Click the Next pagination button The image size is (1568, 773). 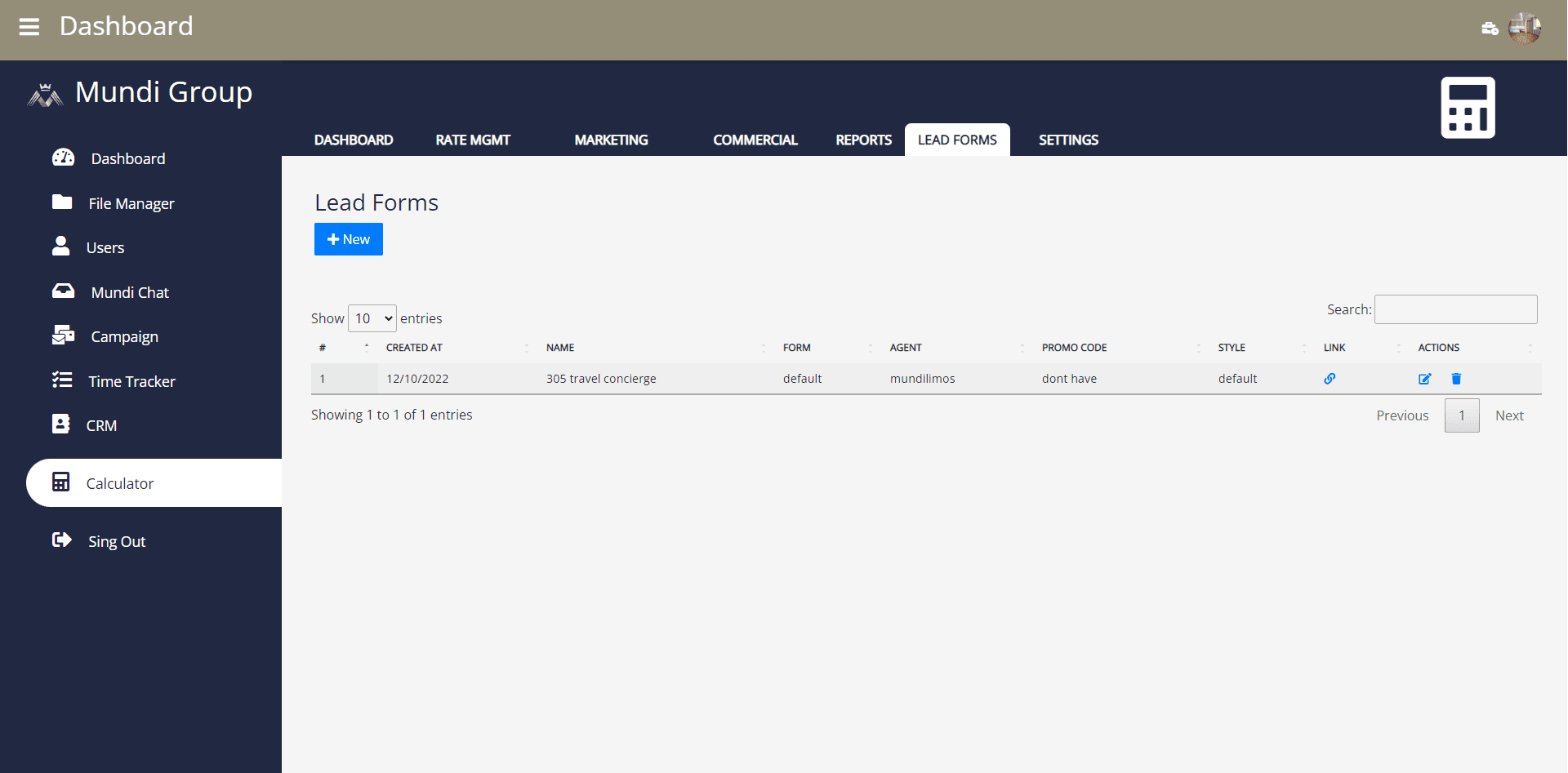point(1509,415)
